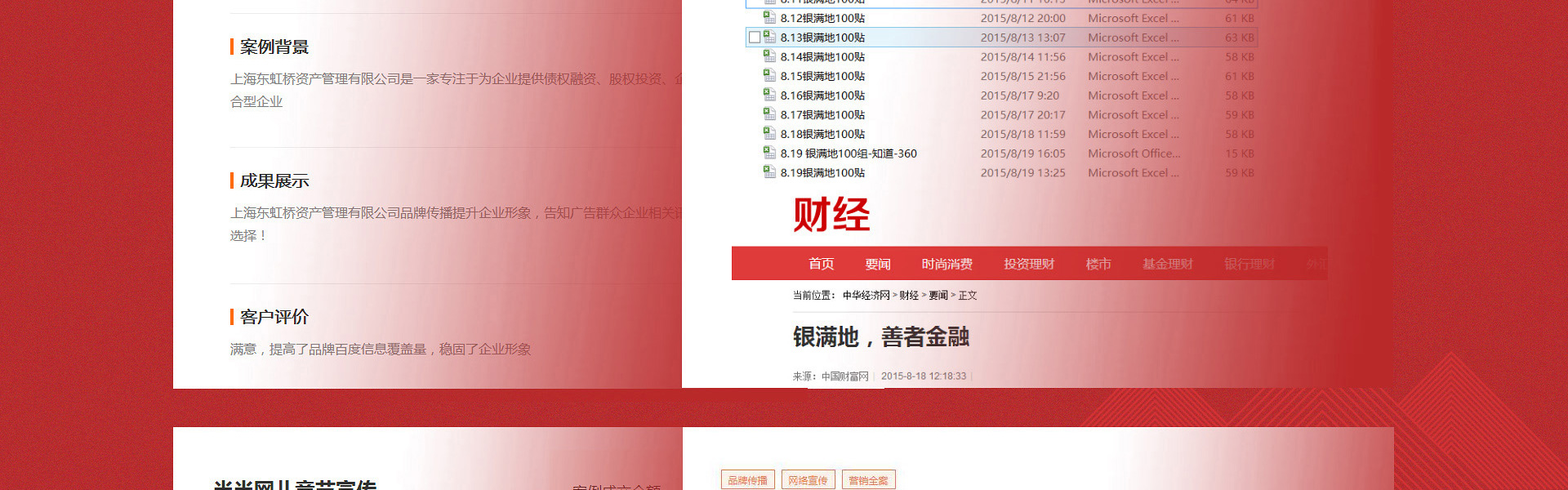1568x490 pixels.
Task: Open file 8.13银满地100贴
Action: (x=822, y=38)
